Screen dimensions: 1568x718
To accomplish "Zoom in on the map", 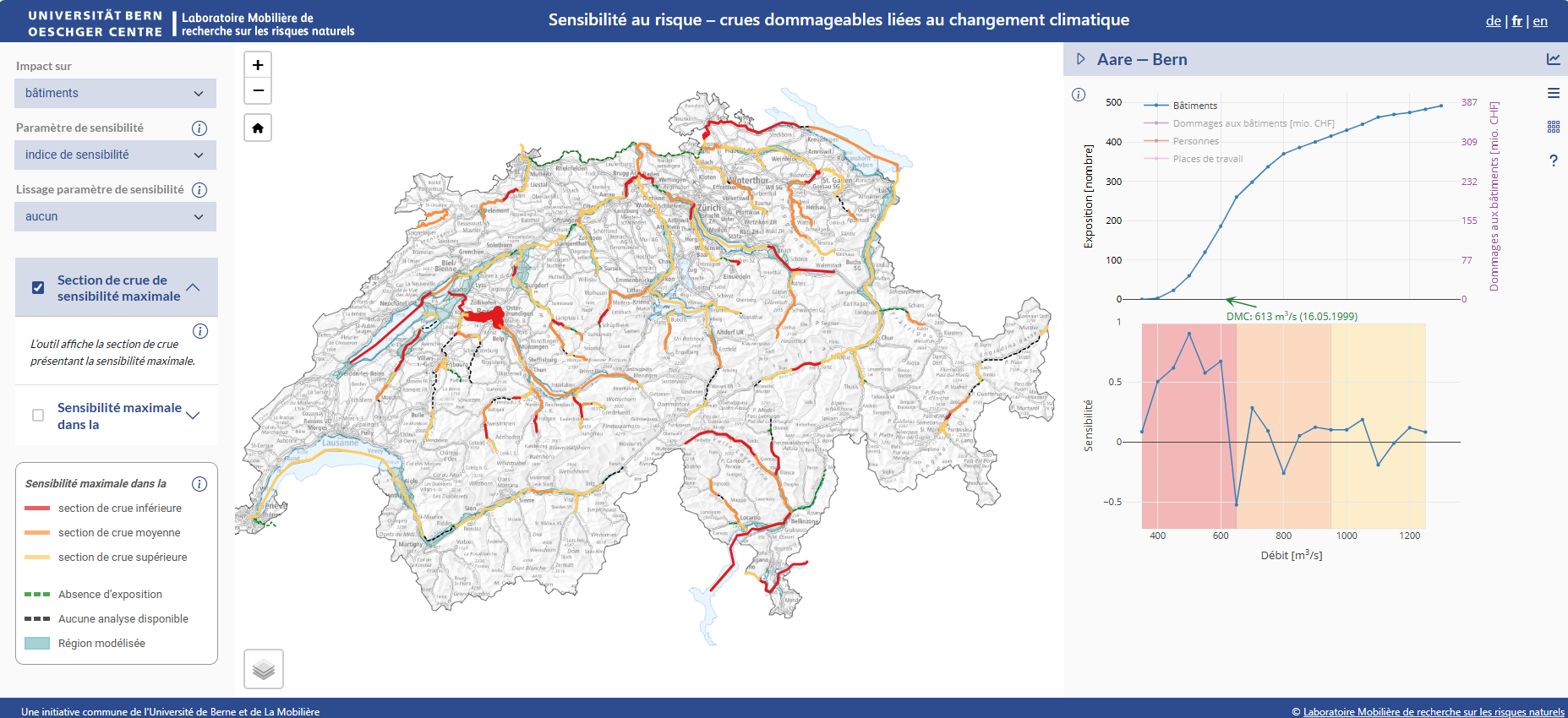I will pyautogui.click(x=258, y=65).
